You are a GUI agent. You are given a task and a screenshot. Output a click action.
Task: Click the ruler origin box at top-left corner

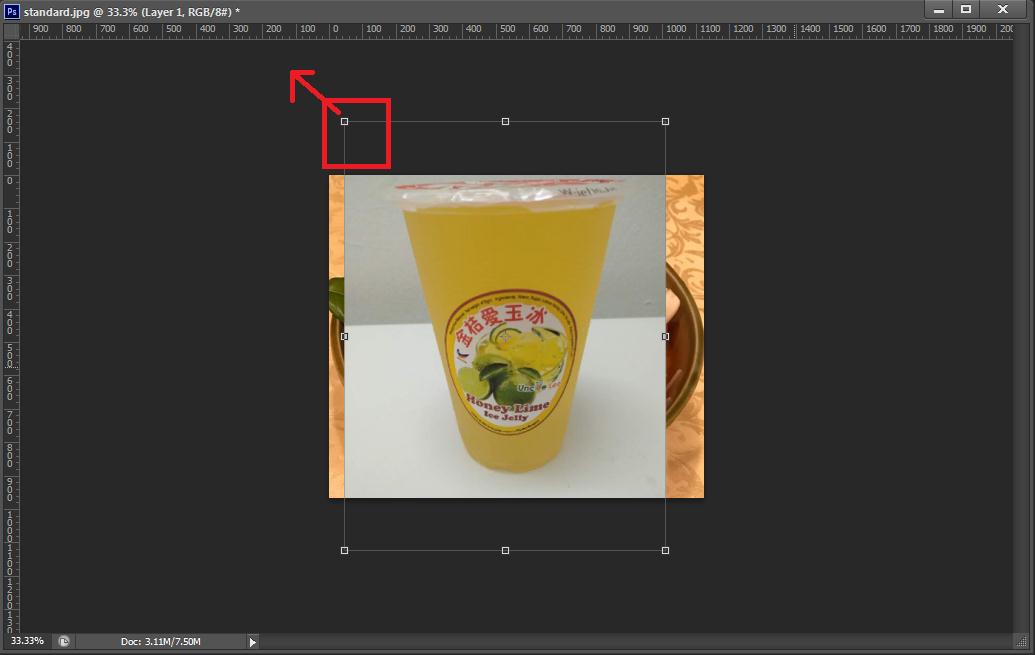(11, 30)
